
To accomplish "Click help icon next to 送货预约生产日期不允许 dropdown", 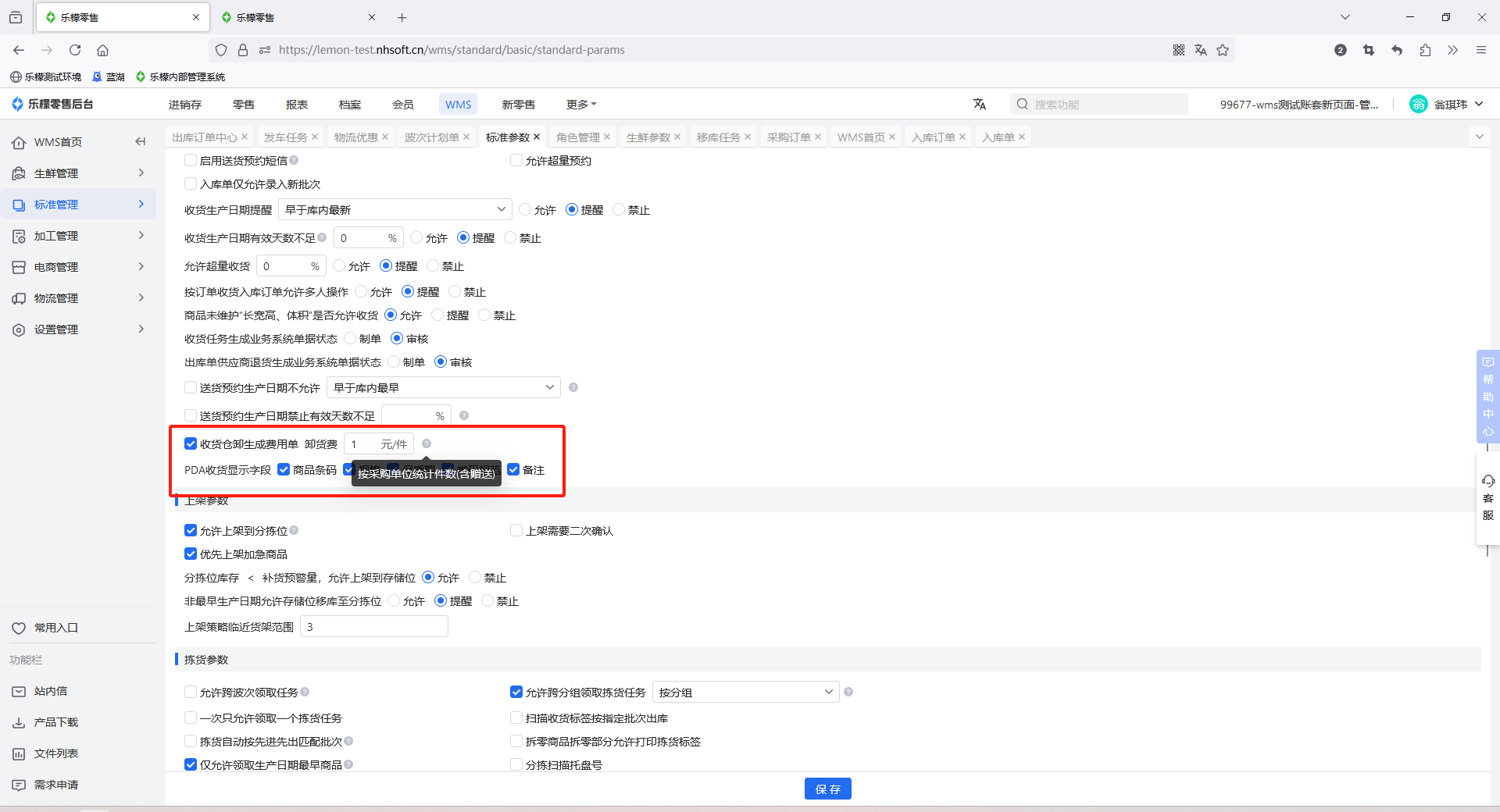I will pyautogui.click(x=573, y=387).
